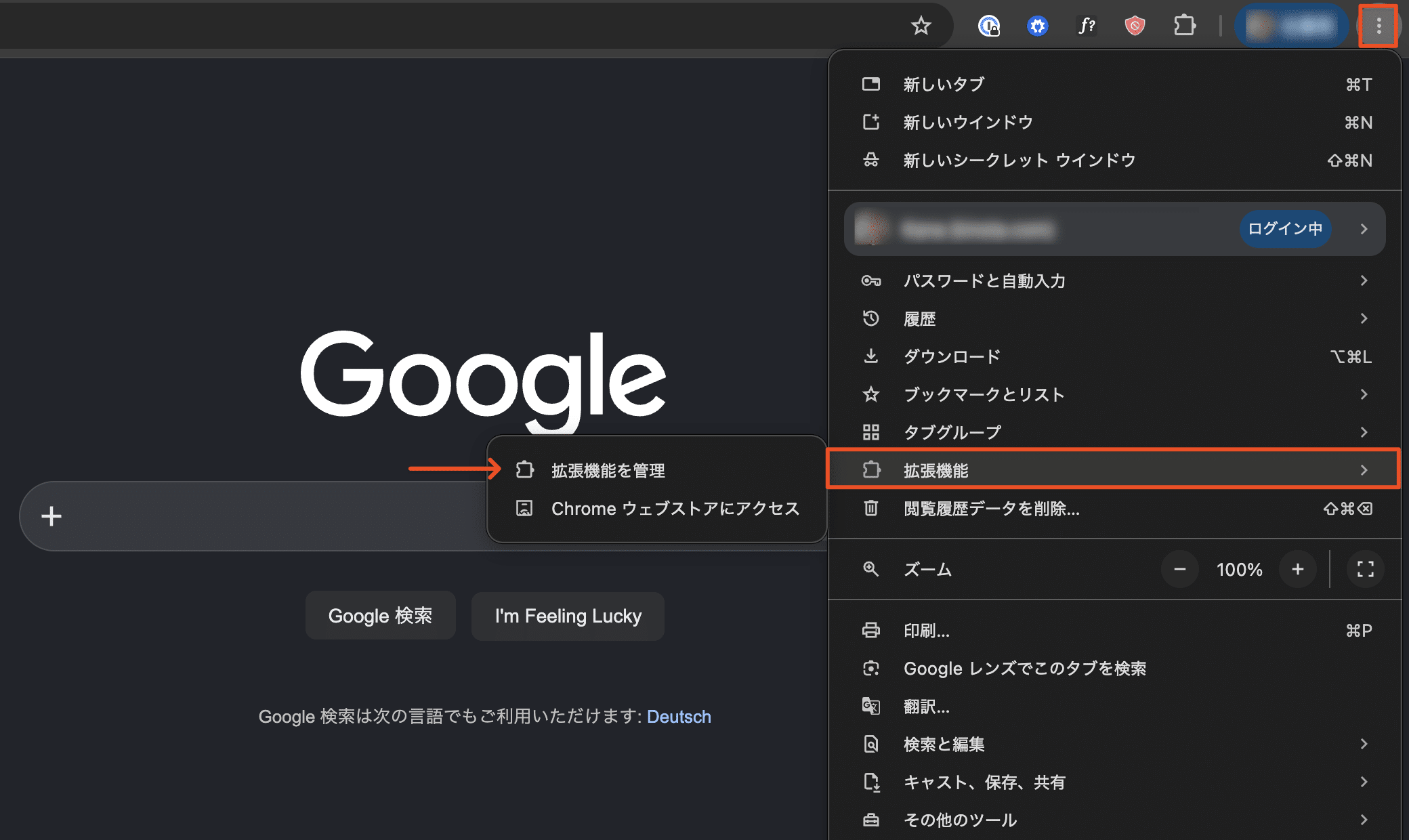The height and width of the screenshot is (840, 1409).
Task: Click the incognito icon beside 新しいシークレット ウインドウ
Action: click(871, 161)
